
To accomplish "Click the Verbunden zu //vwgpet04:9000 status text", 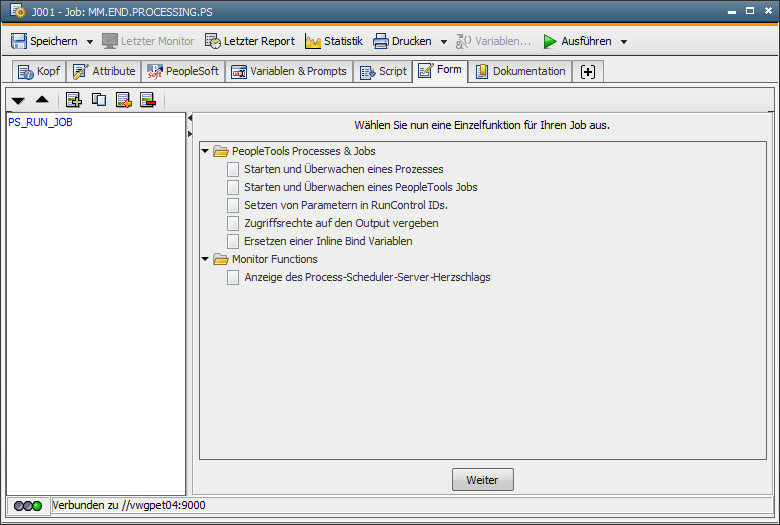I will pyautogui.click(x=129, y=505).
